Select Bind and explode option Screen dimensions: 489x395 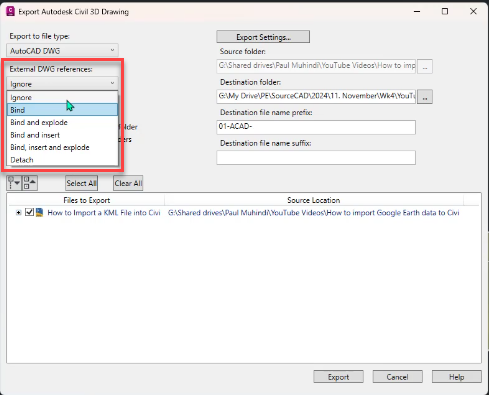[62, 122]
